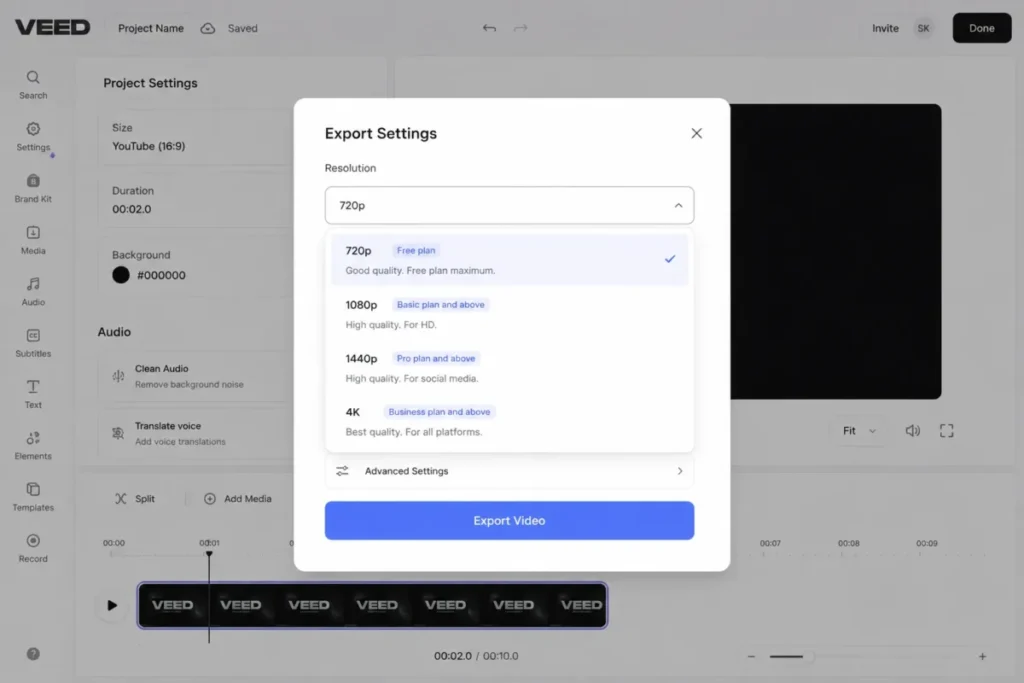Expand Advanced Settings
Screen dimensions: 1024x683
tap(509, 471)
